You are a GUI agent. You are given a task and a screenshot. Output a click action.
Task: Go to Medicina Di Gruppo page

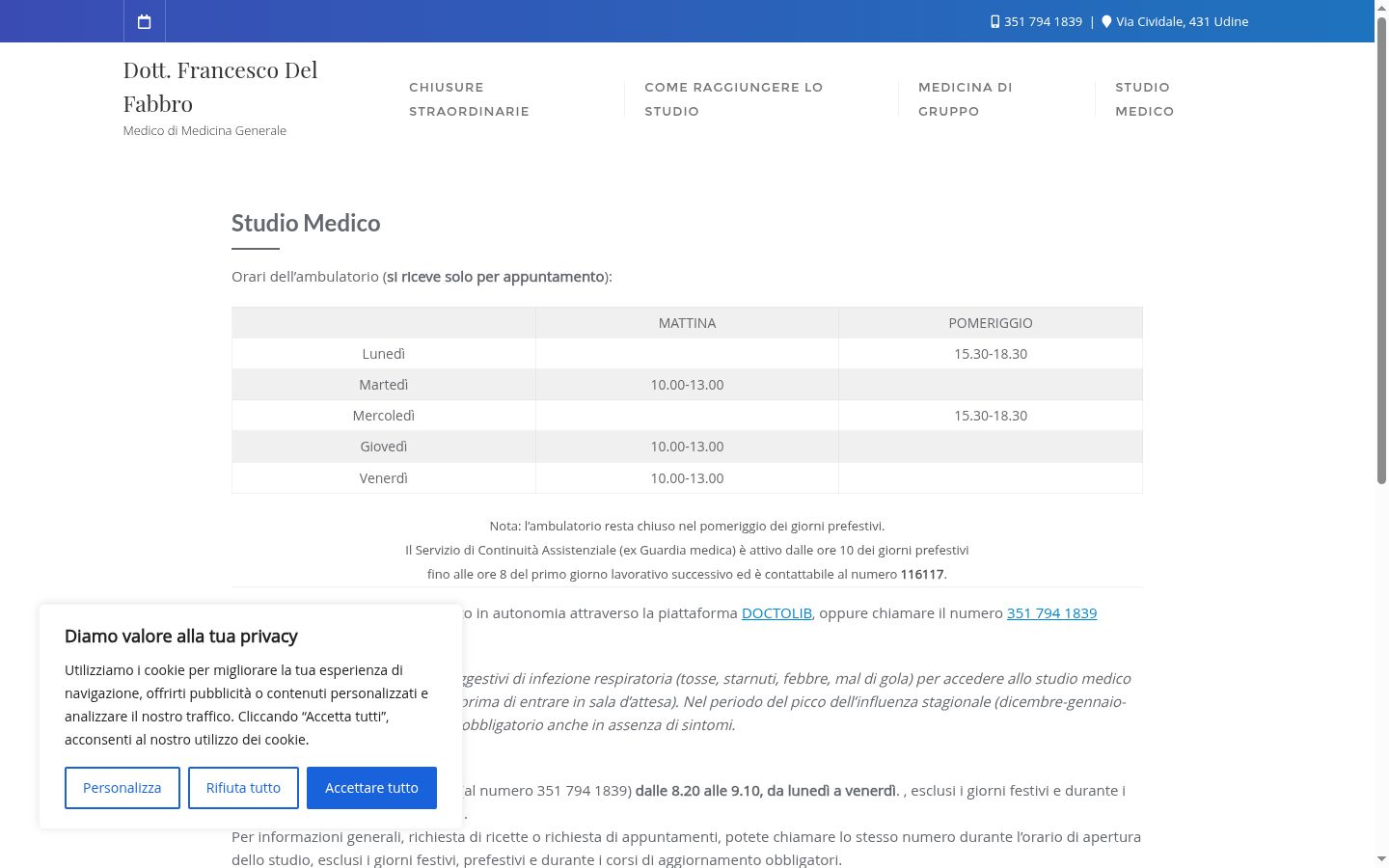(966, 99)
